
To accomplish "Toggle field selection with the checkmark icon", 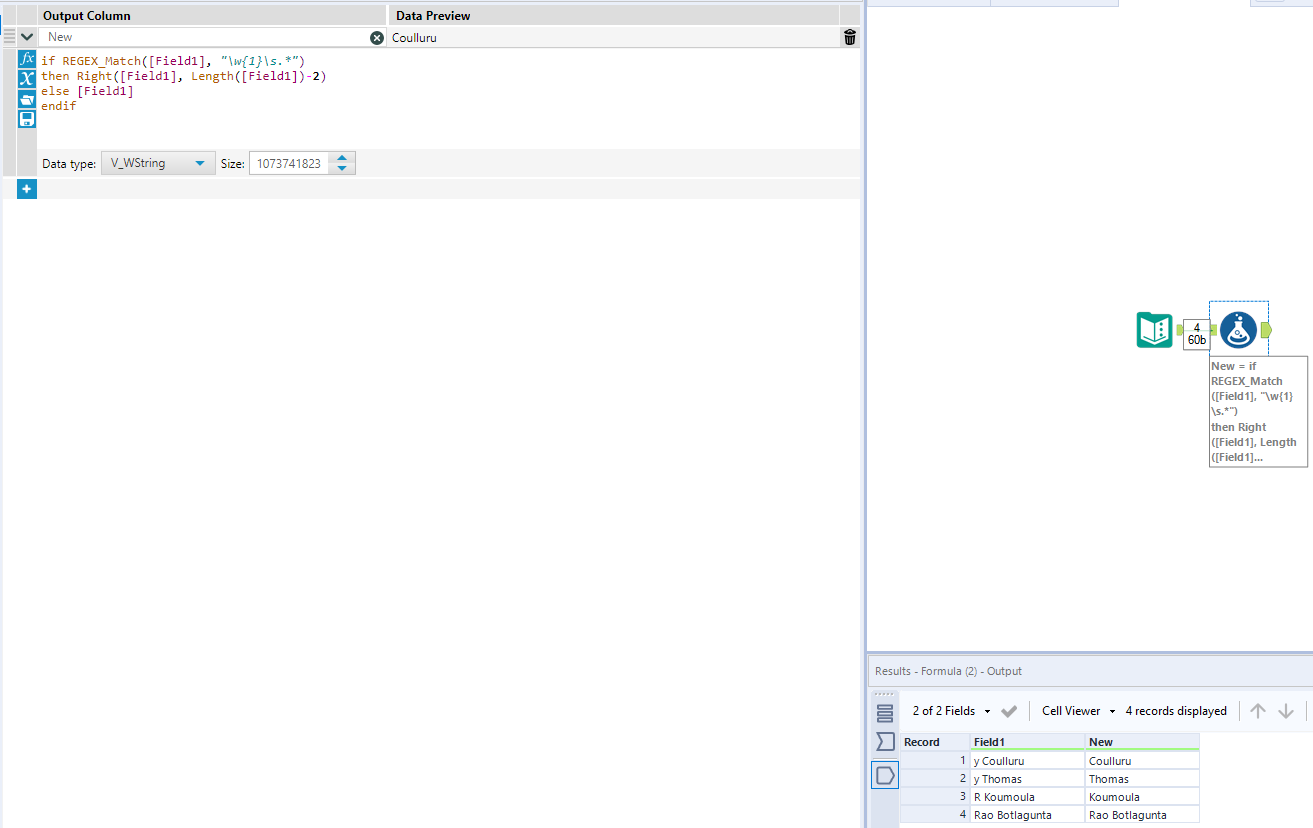I will point(1009,710).
